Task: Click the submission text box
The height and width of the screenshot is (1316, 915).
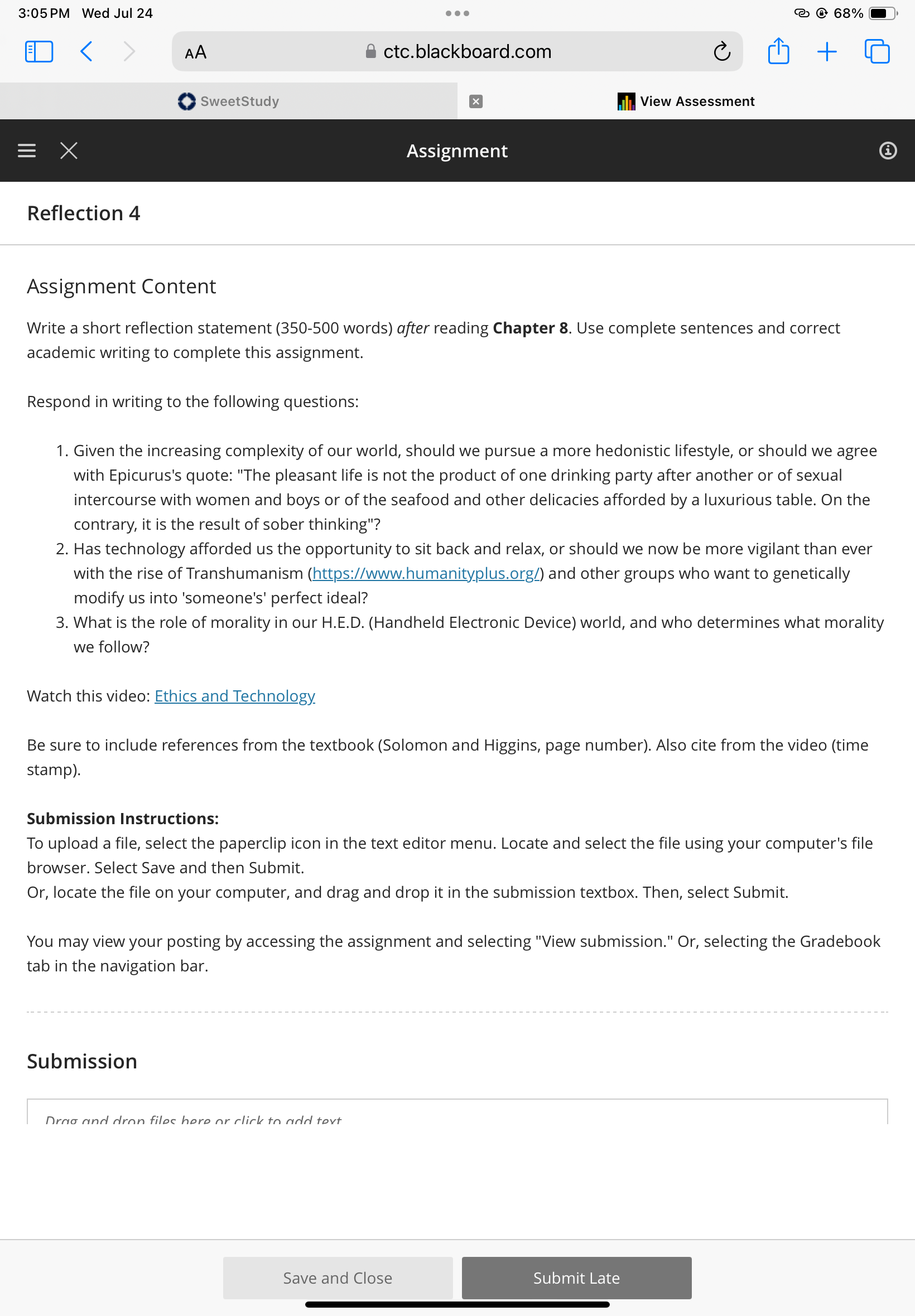Action: [457, 1111]
